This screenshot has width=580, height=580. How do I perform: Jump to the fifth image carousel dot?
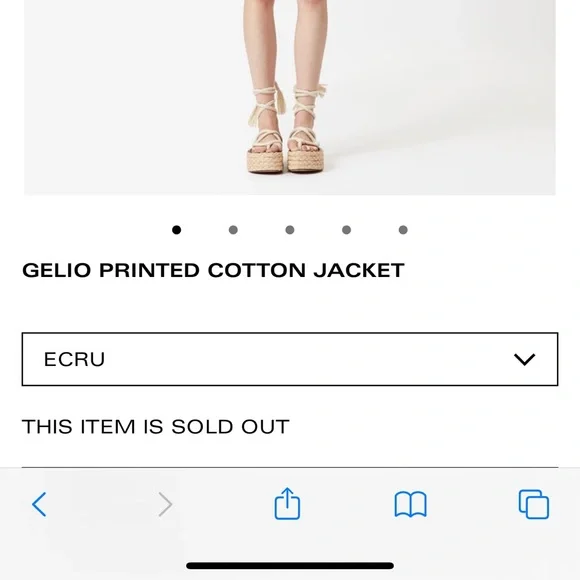tap(403, 230)
